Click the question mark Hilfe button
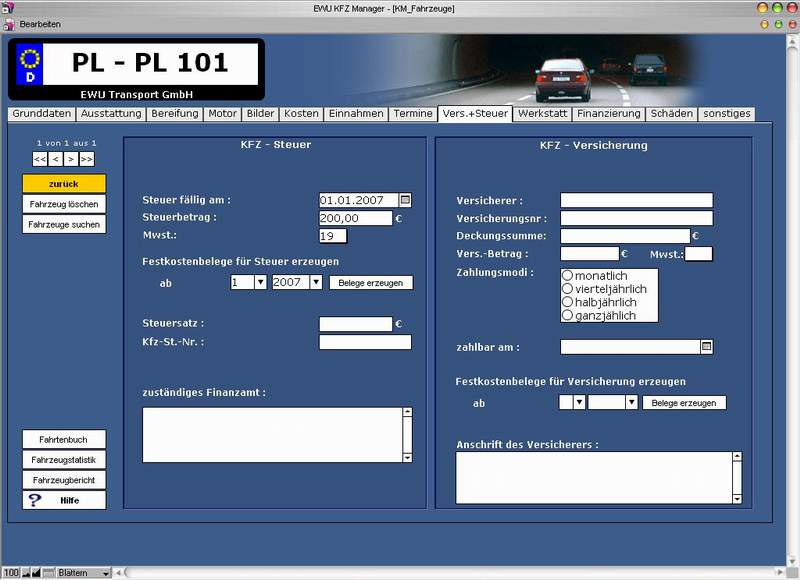This screenshot has width=800, height=580. tap(64, 500)
